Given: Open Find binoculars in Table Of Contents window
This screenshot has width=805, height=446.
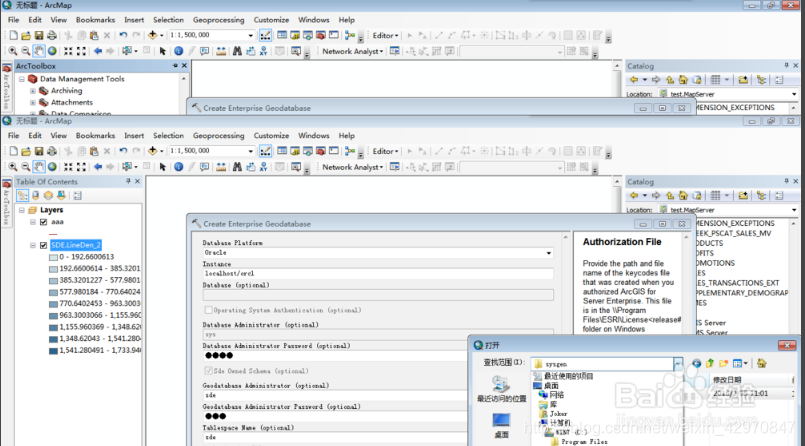Looking at the screenshot, I should 237,167.
